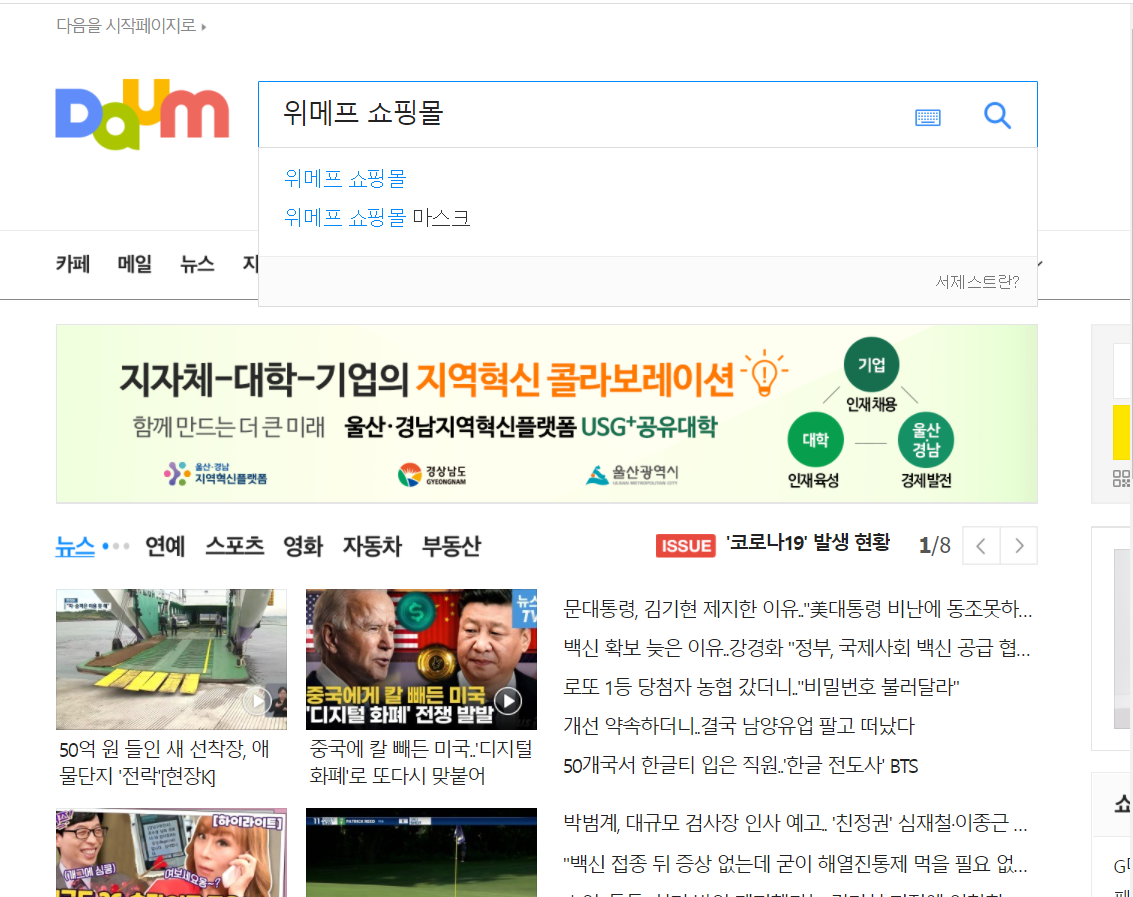Select suggestion 위메프 쇼핑몰 마스크
The height and width of the screenshot is (897, 1133).
point(377,218)
